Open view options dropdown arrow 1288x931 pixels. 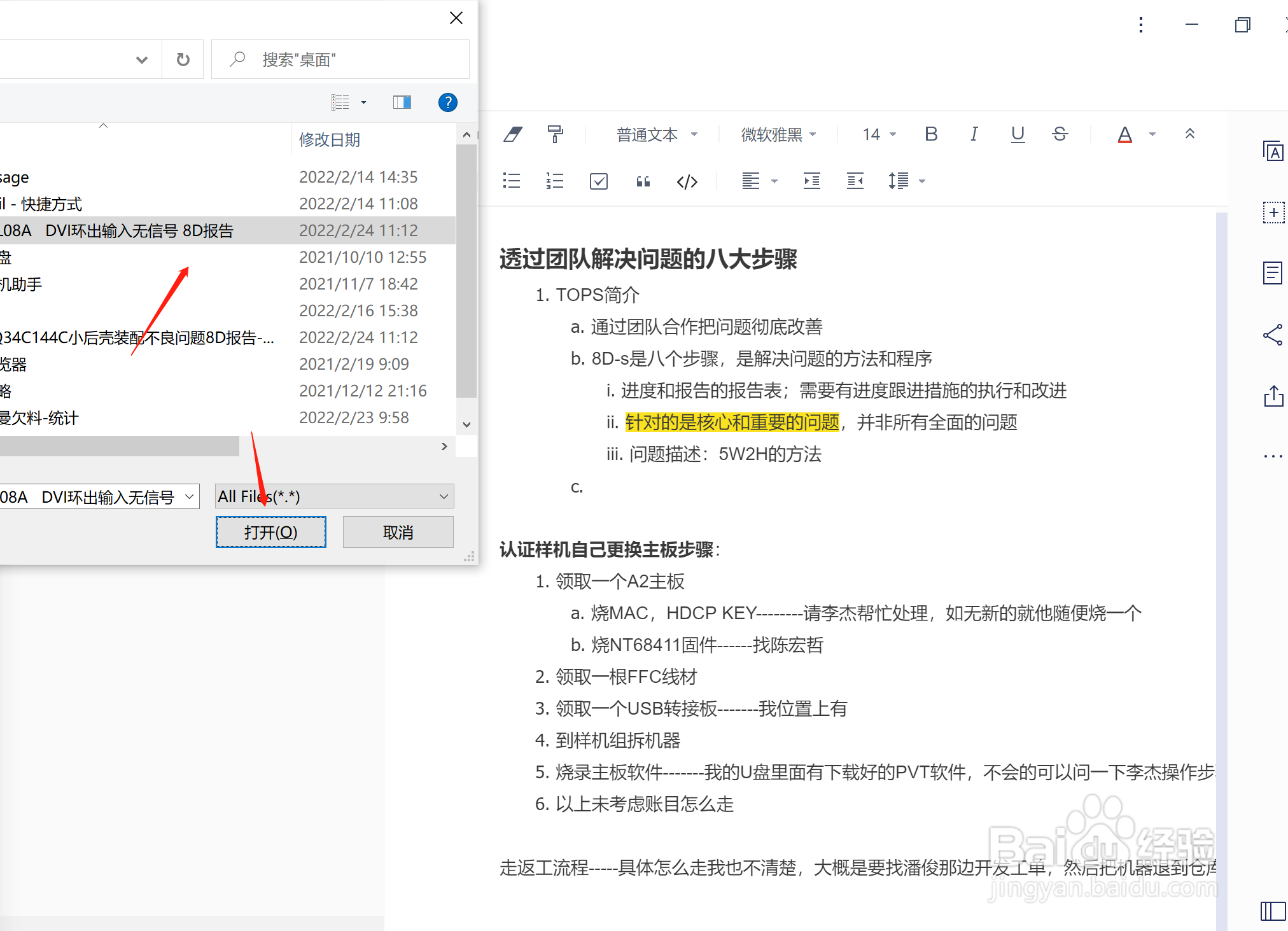364,102
